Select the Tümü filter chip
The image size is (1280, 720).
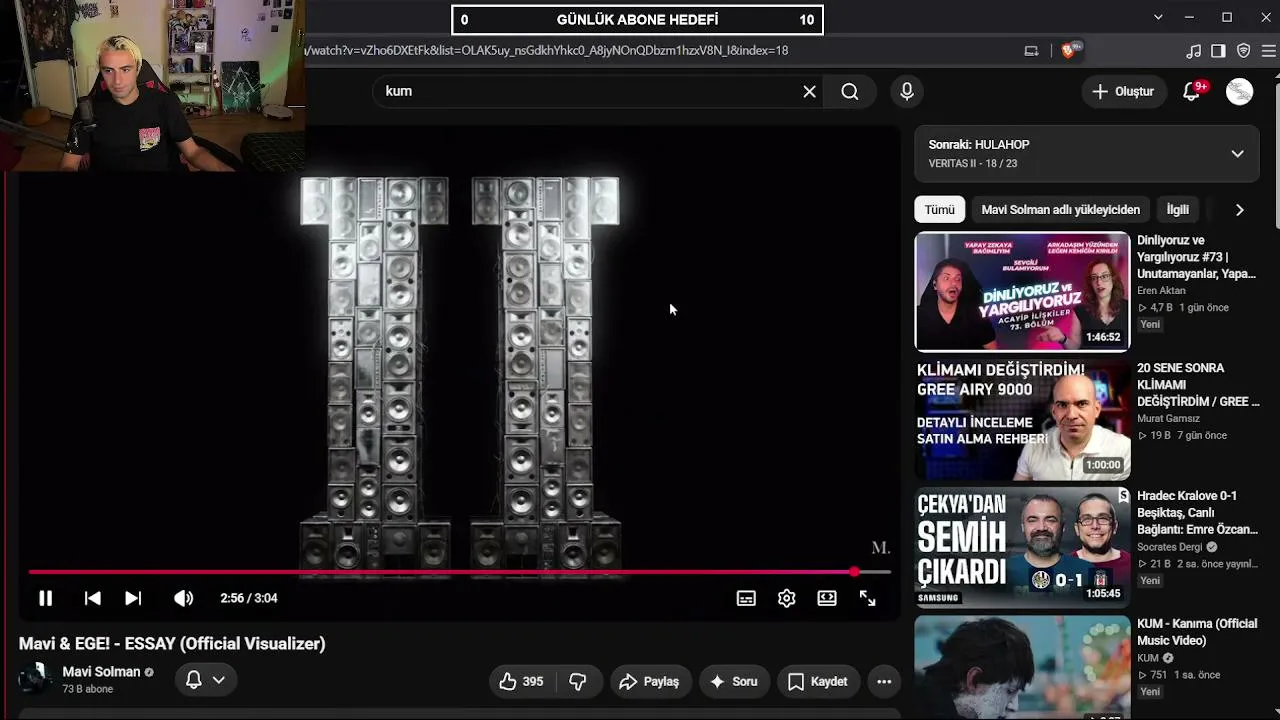[x=939, y=210]
